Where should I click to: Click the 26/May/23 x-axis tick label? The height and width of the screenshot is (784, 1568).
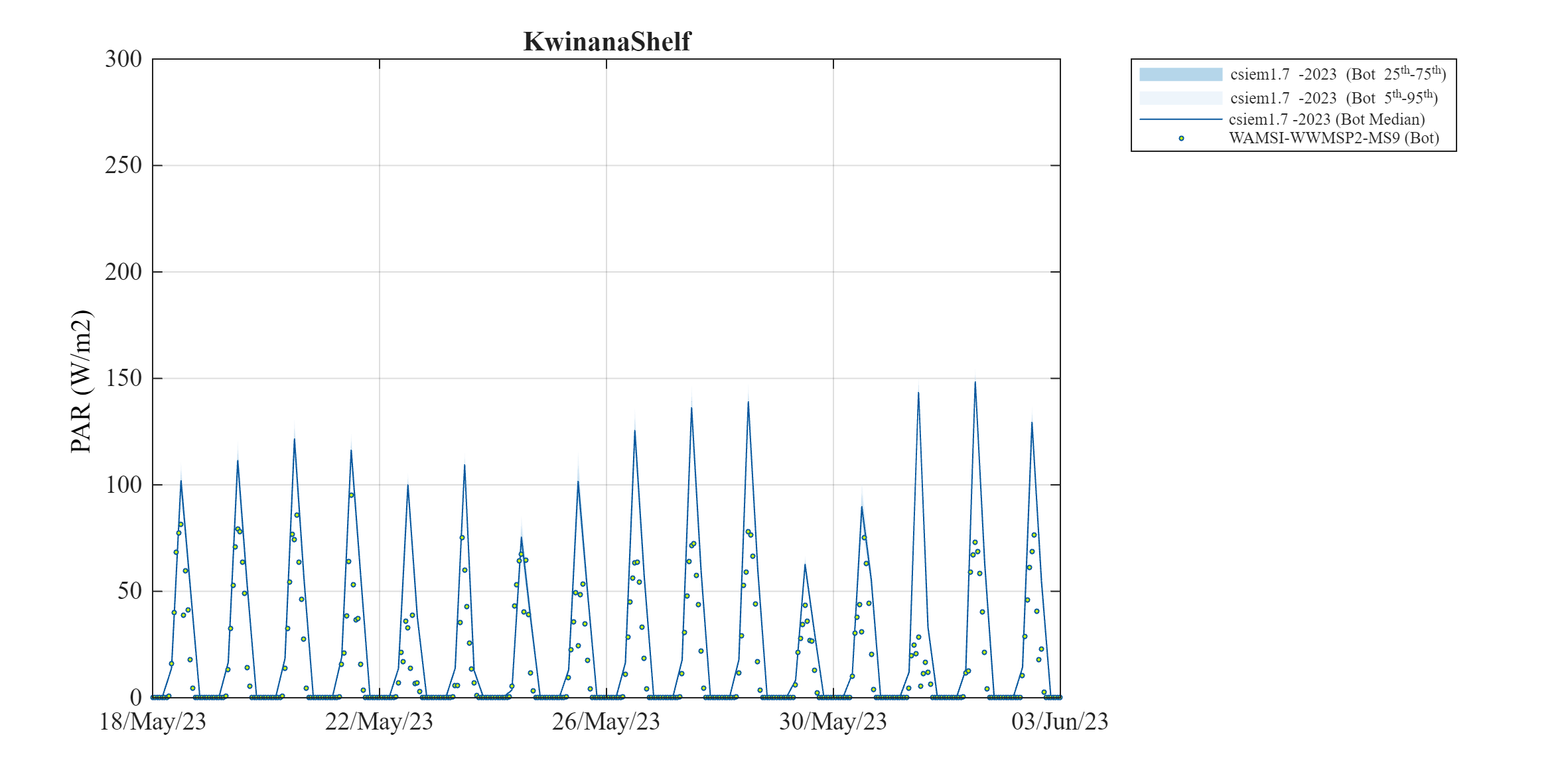pyautogui.click(x=606, y=722)
